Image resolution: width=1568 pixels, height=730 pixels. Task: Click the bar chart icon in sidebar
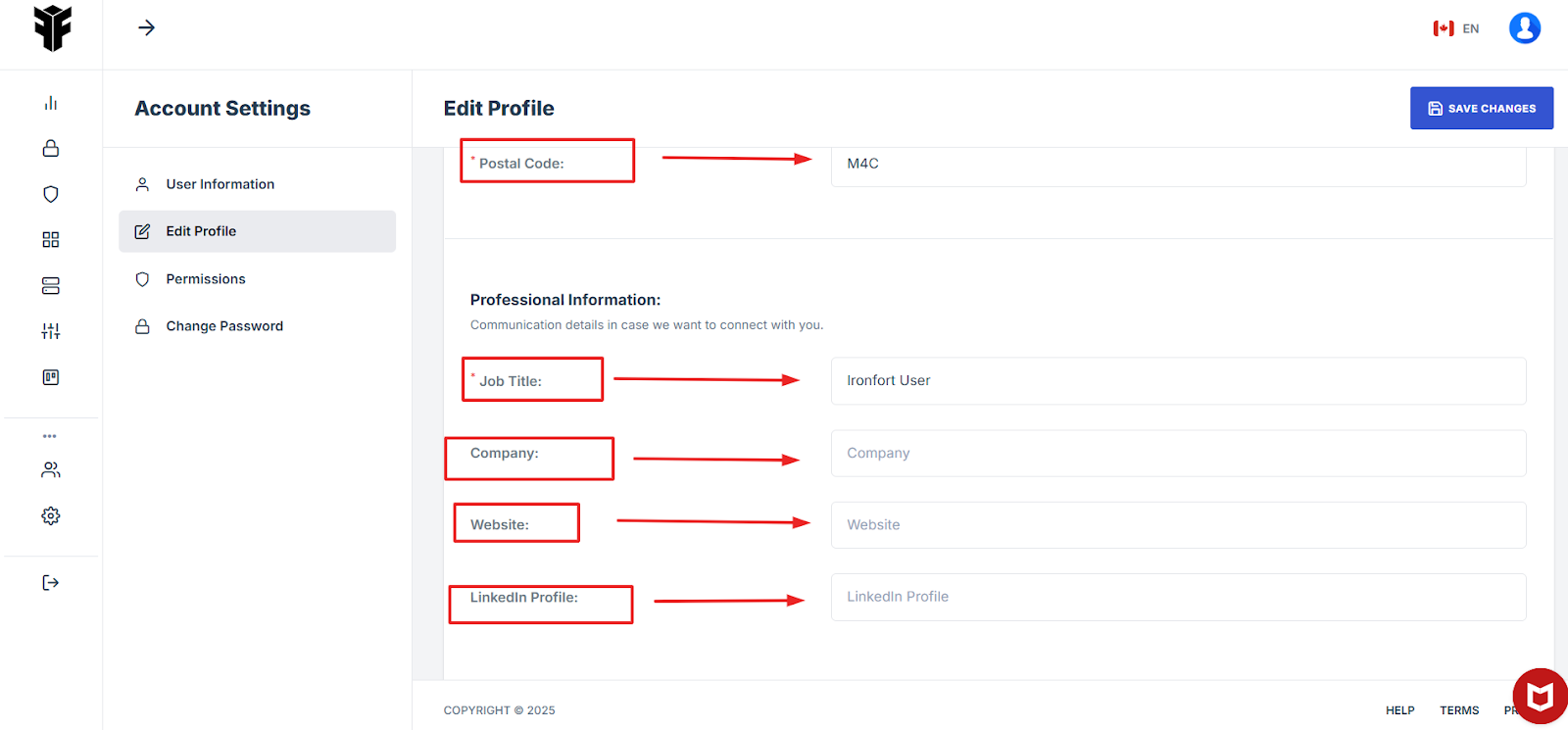coord(51,103)
